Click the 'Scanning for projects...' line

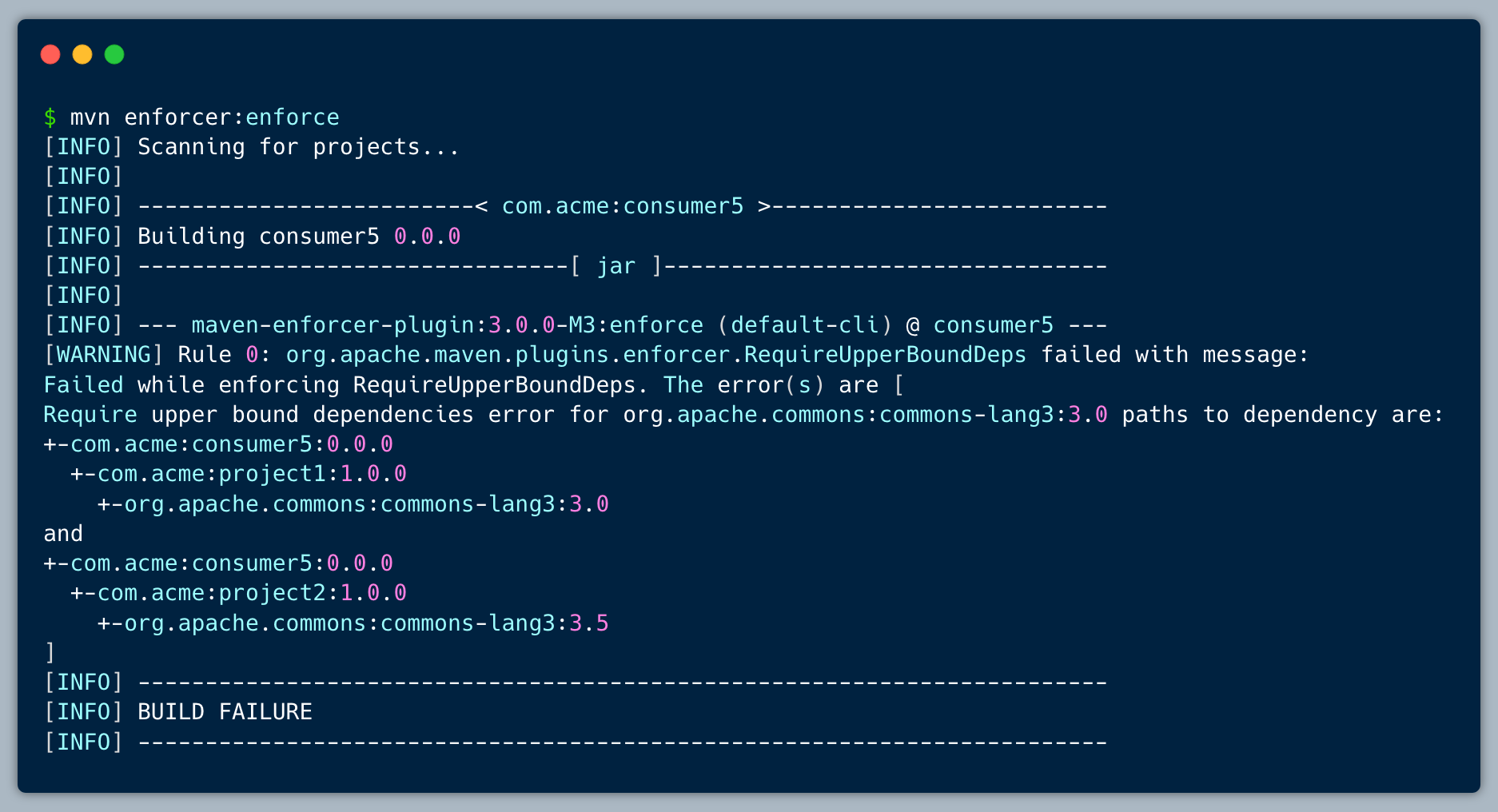coord(298,147)
